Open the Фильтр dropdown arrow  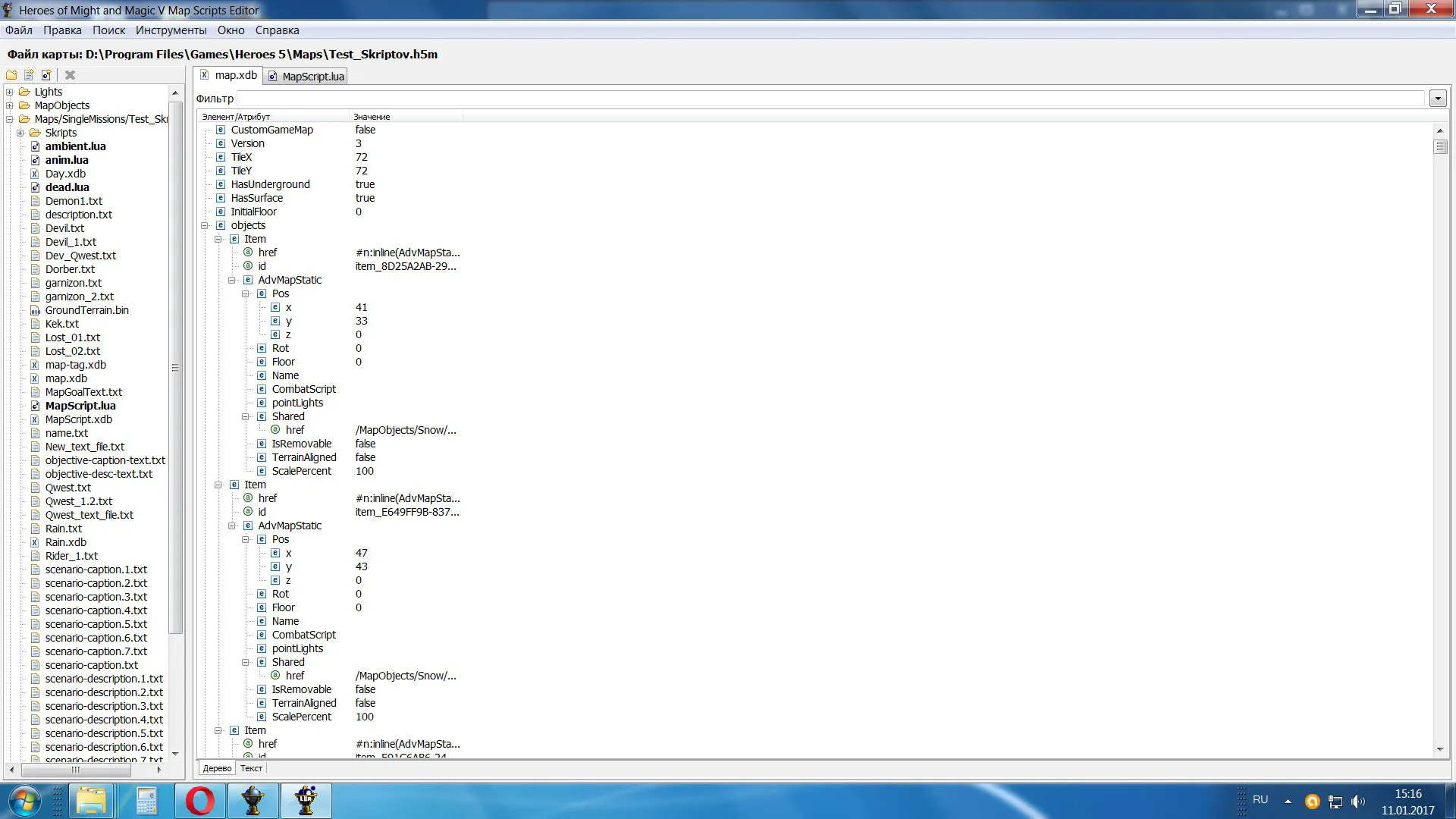pos(1437,99)
